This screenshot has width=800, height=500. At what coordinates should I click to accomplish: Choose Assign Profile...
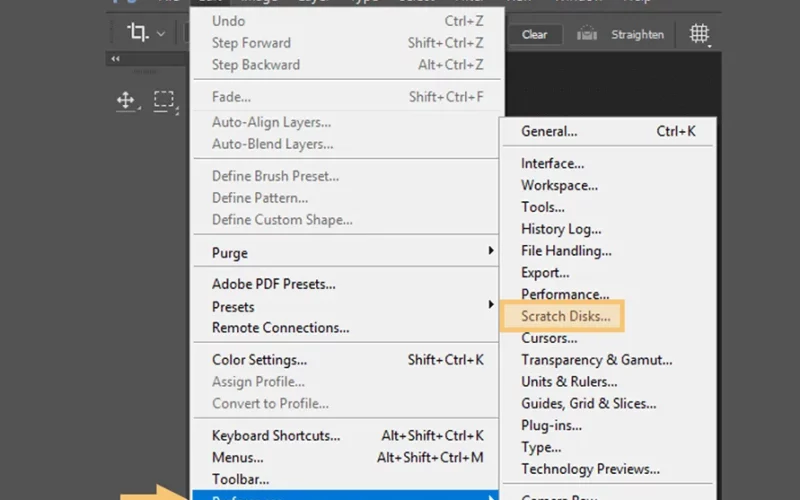click(x=346, y=382)
